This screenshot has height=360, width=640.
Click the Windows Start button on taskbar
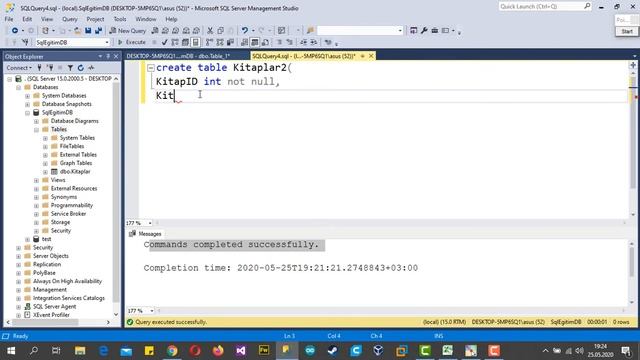tap(11, 351)
